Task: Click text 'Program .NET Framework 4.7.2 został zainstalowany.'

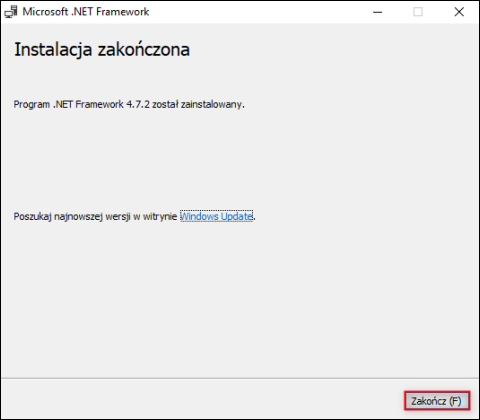Action: (129, 104)
